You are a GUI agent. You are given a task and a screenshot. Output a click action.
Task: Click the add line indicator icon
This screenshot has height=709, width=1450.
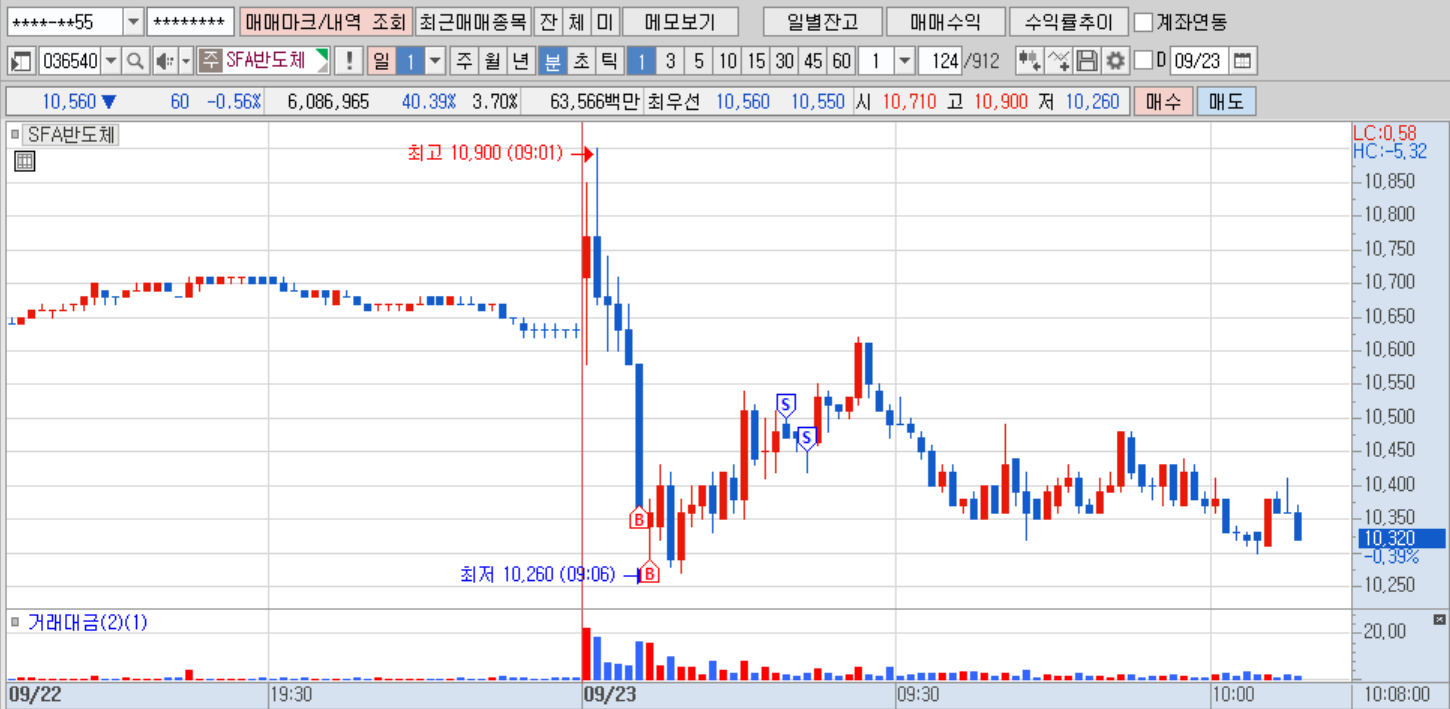click(1058, 61)
